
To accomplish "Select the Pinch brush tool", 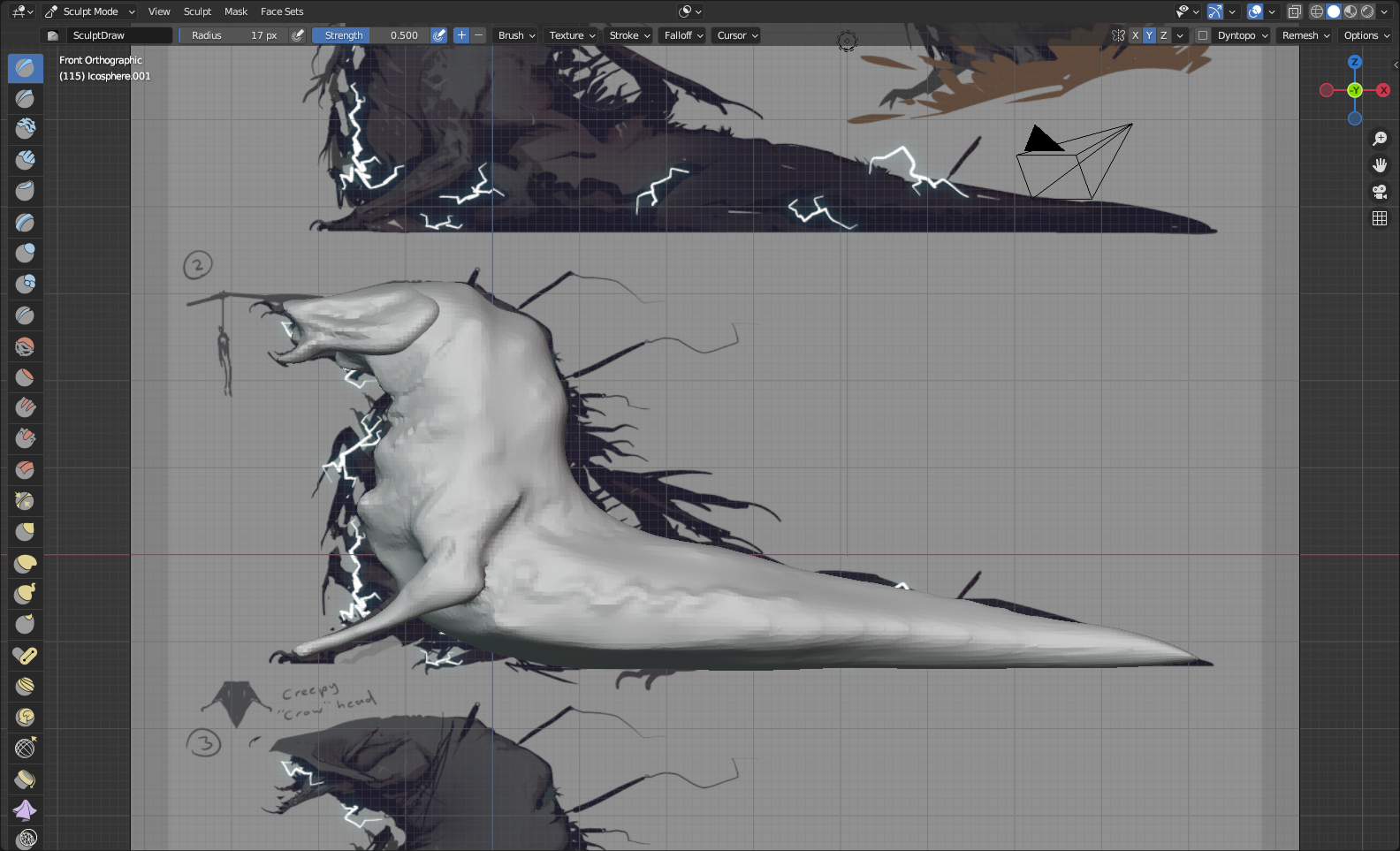I will pos(26,501).
